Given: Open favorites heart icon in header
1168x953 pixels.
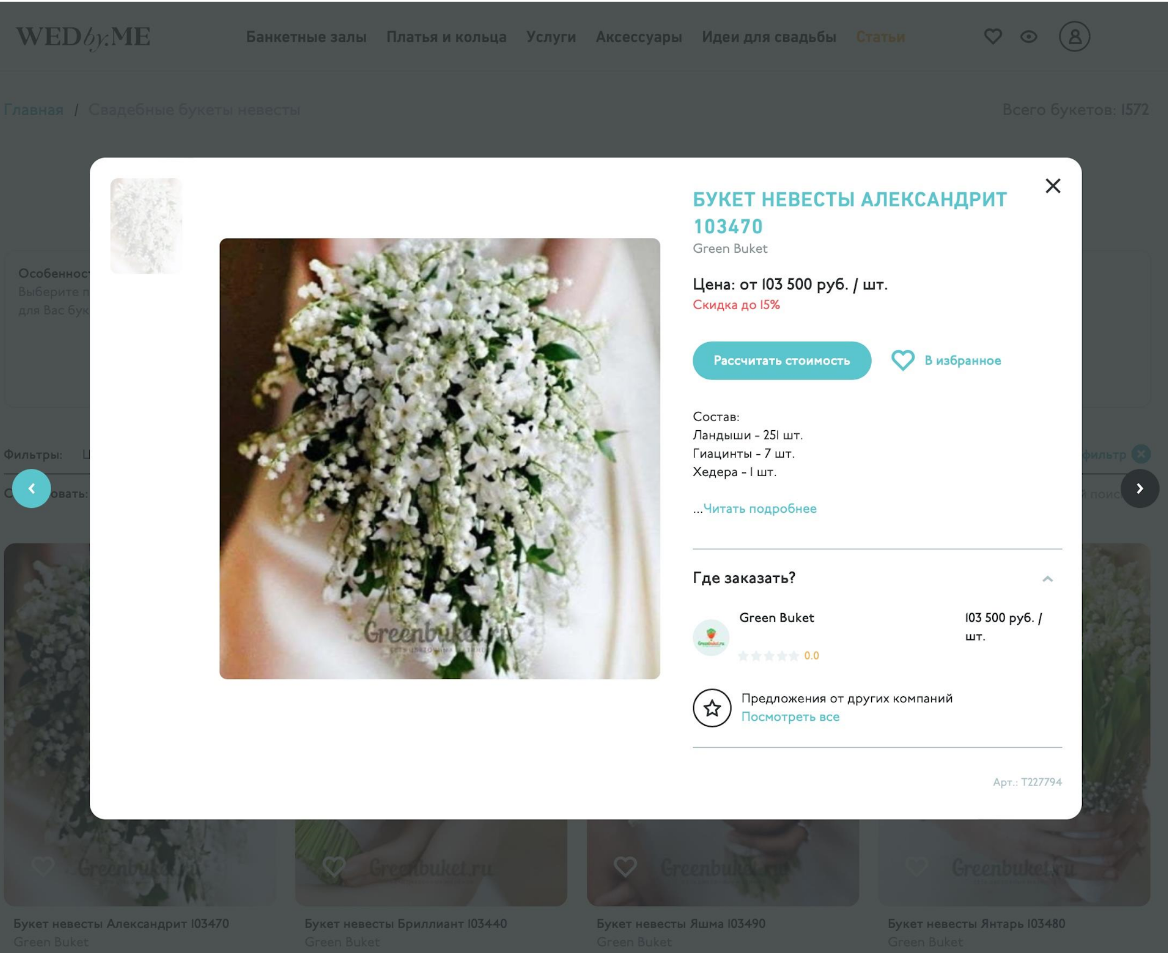Looking at the screenshot, I should (992, 36).
